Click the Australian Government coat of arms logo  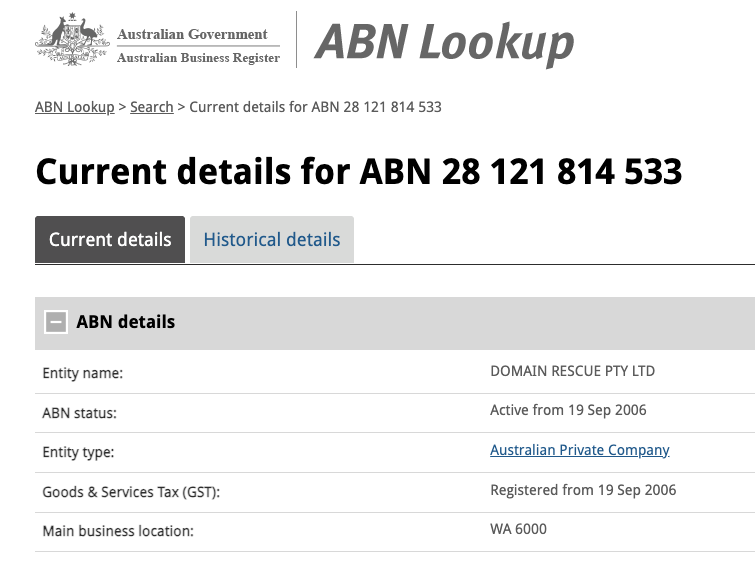point(72,39)
